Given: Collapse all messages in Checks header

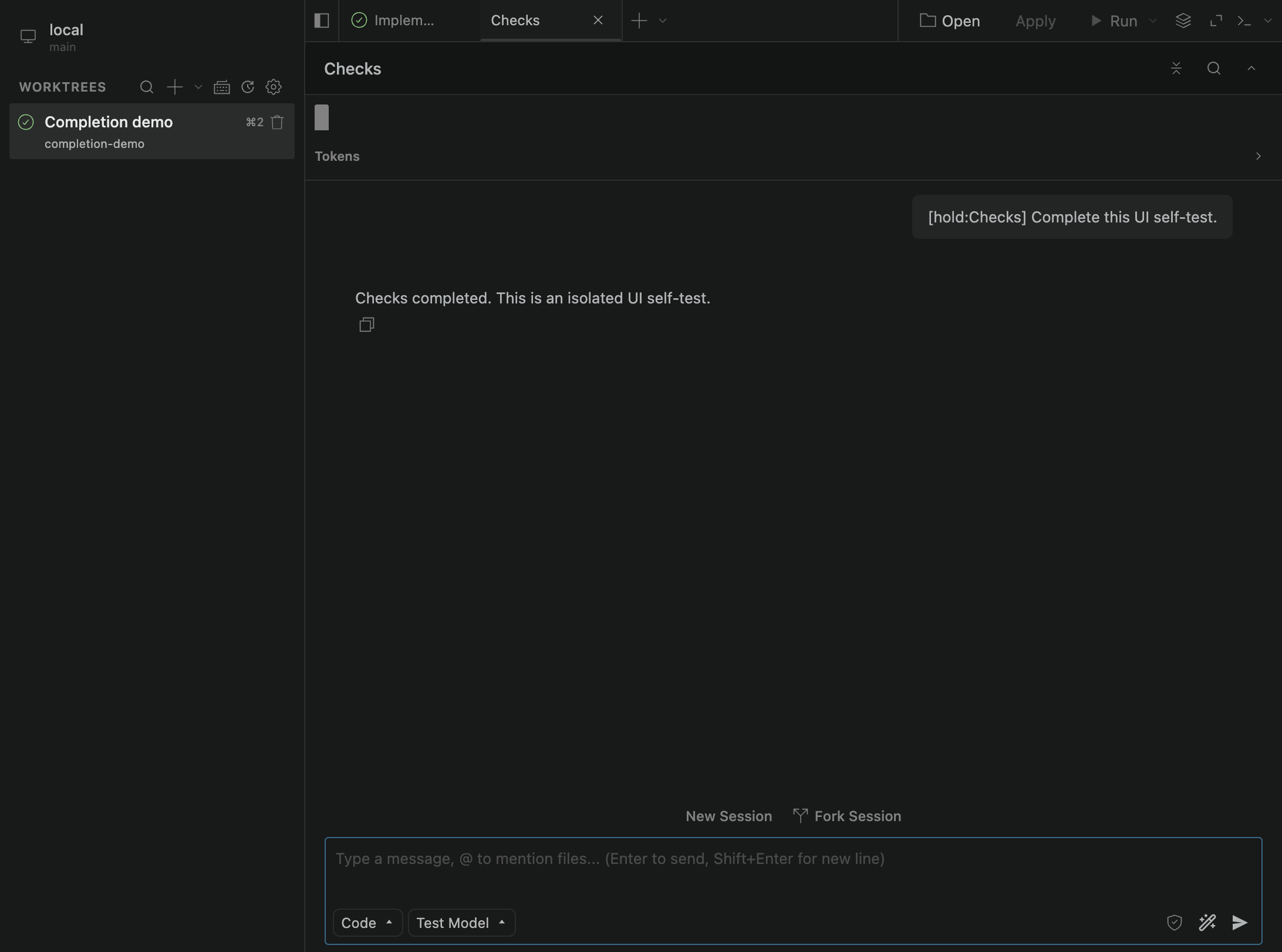Looking at the screenshot, I should (1176, 69).
